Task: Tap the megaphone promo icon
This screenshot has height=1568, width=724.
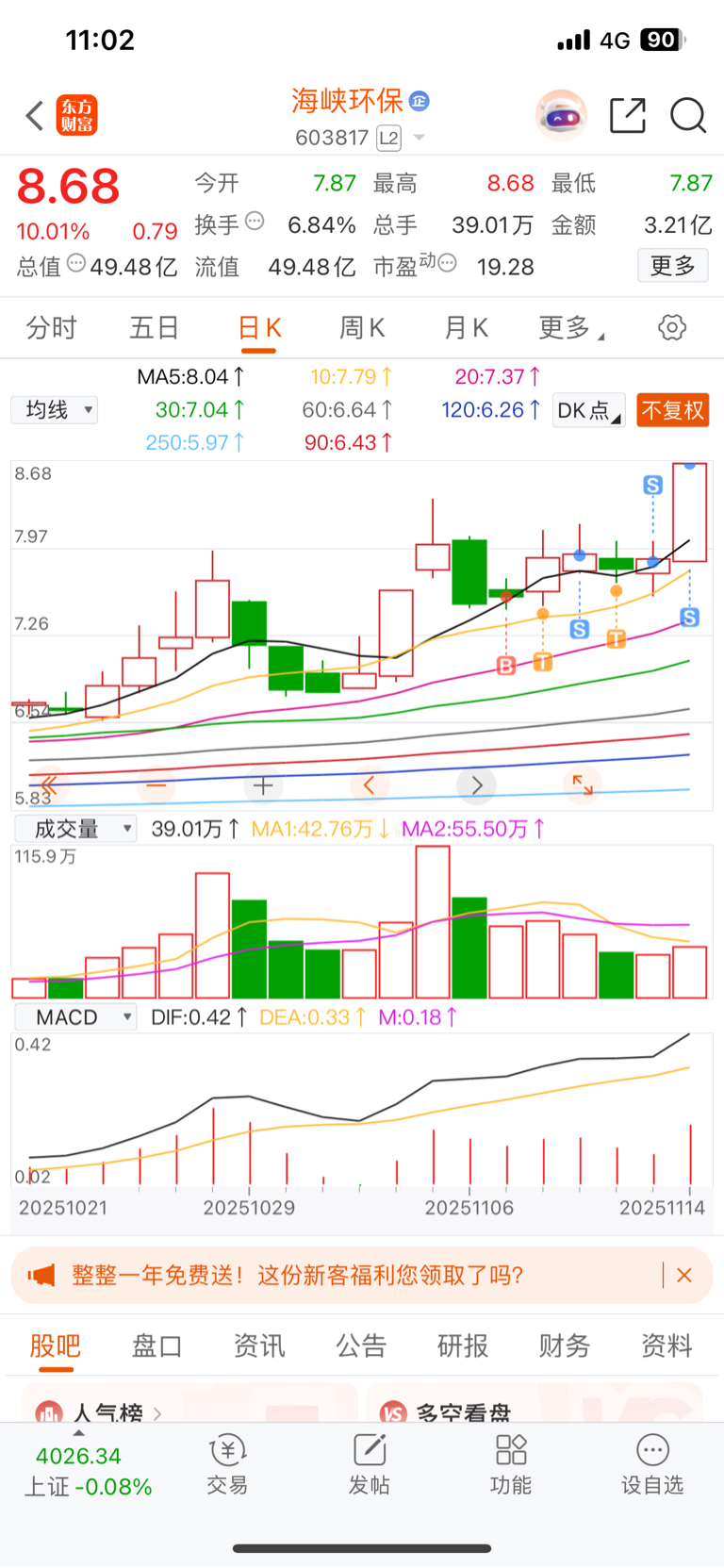Action: pyautogui.click(x=41, y=1276)
